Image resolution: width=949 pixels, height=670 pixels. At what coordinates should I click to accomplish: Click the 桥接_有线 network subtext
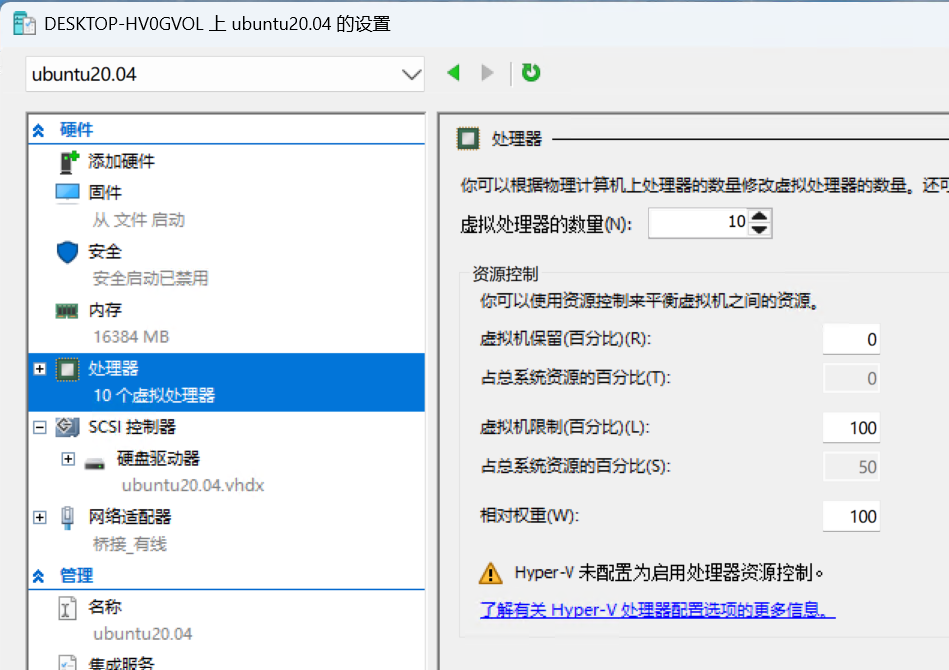pyautogui.click(x=130, y=544)
